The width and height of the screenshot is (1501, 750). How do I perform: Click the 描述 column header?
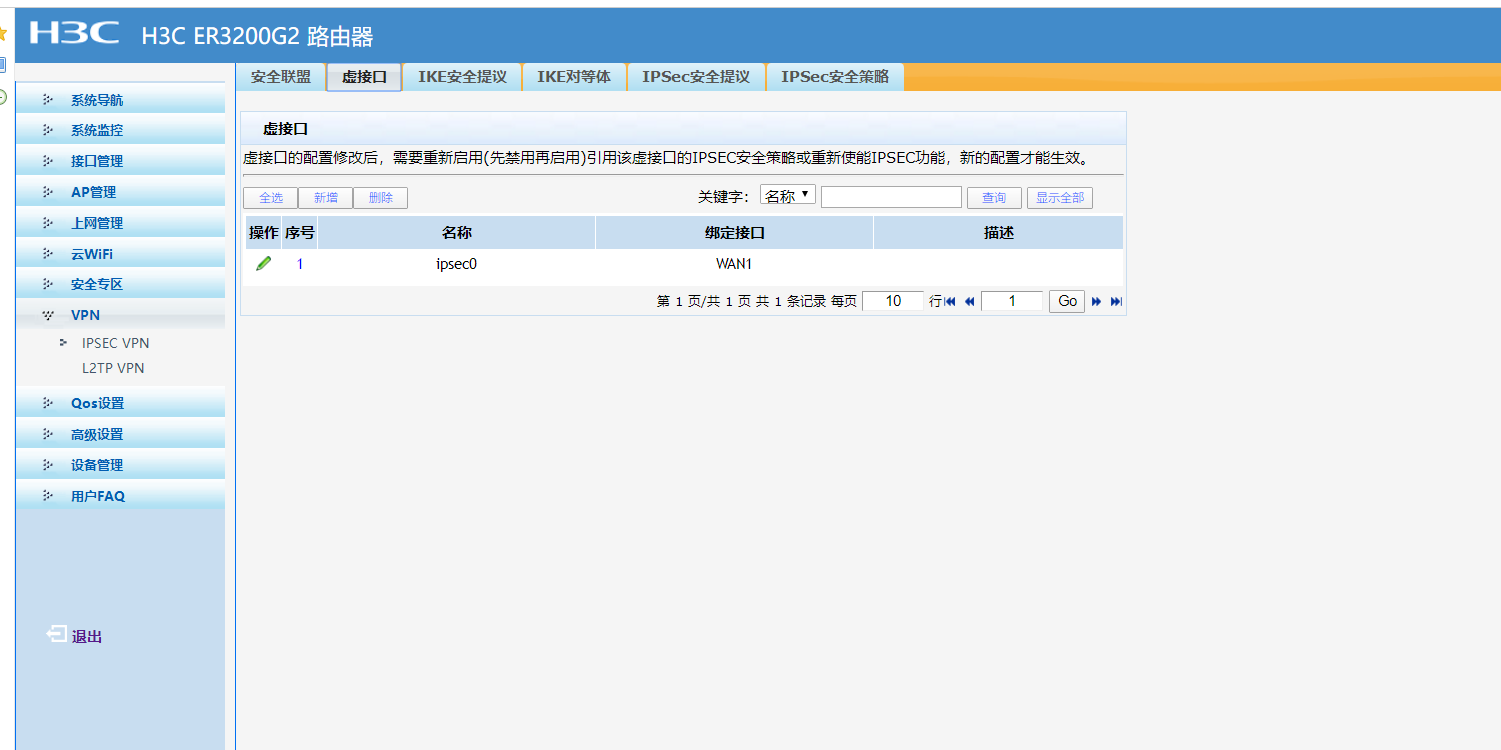click(999, 233)
